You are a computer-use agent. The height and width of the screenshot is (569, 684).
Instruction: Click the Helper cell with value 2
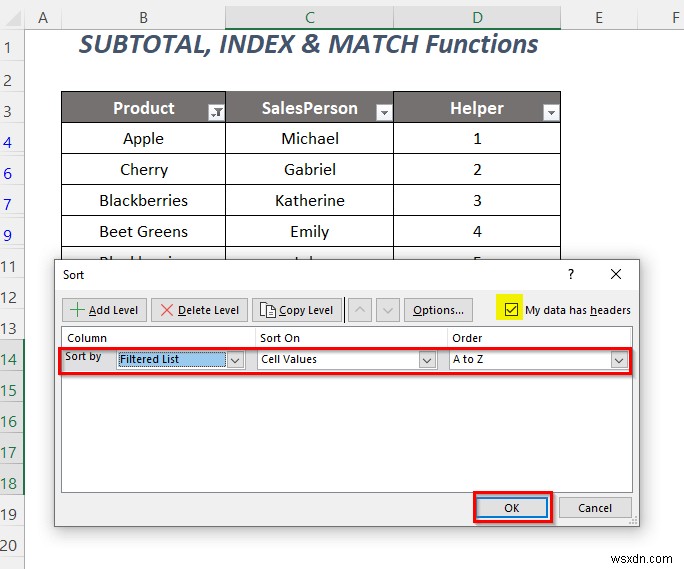(477, 169)
